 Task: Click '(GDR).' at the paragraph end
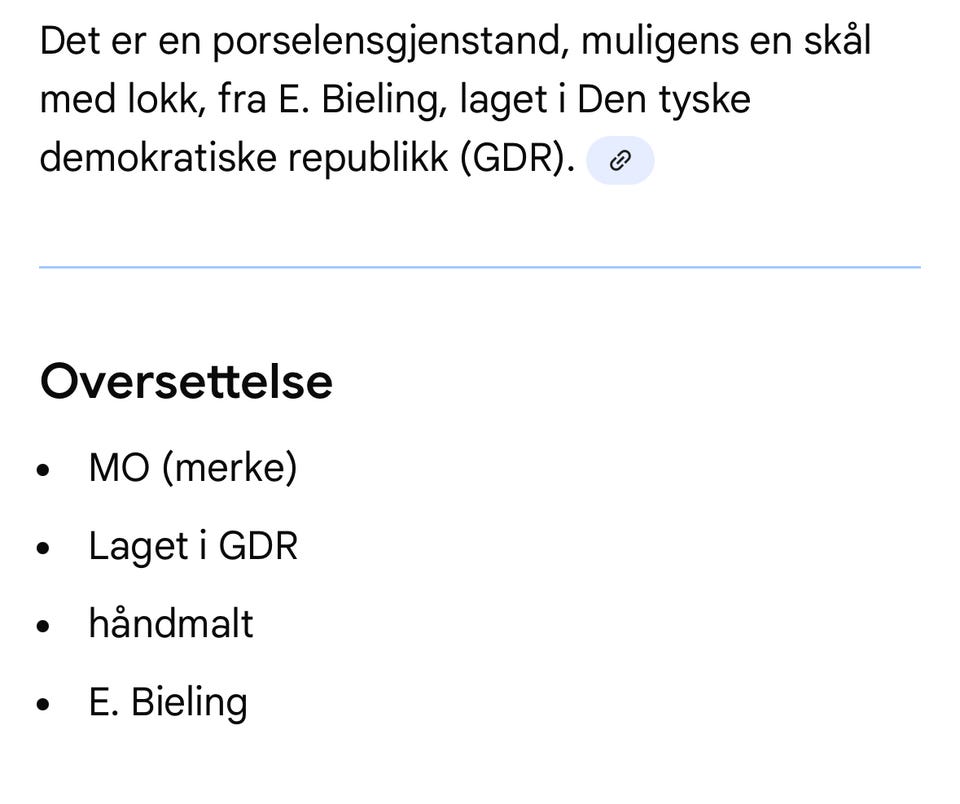coord(517,158)
